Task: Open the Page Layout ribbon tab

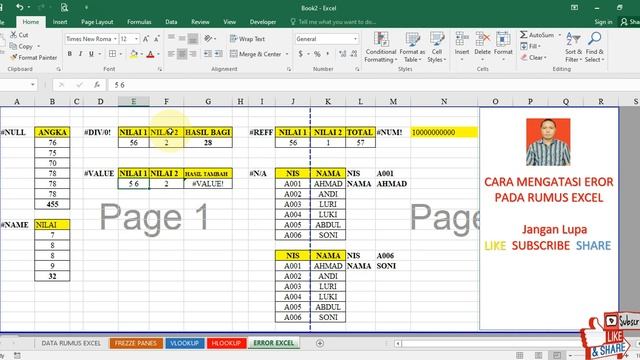Action: click(x=97, y=22)
